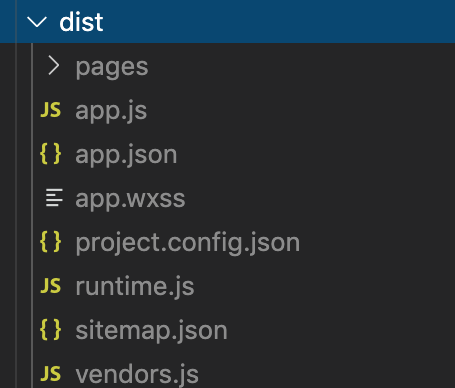Click the braces icon beside sitemap.json
Screen dimensions: 455x388
(x=51, y=330)
